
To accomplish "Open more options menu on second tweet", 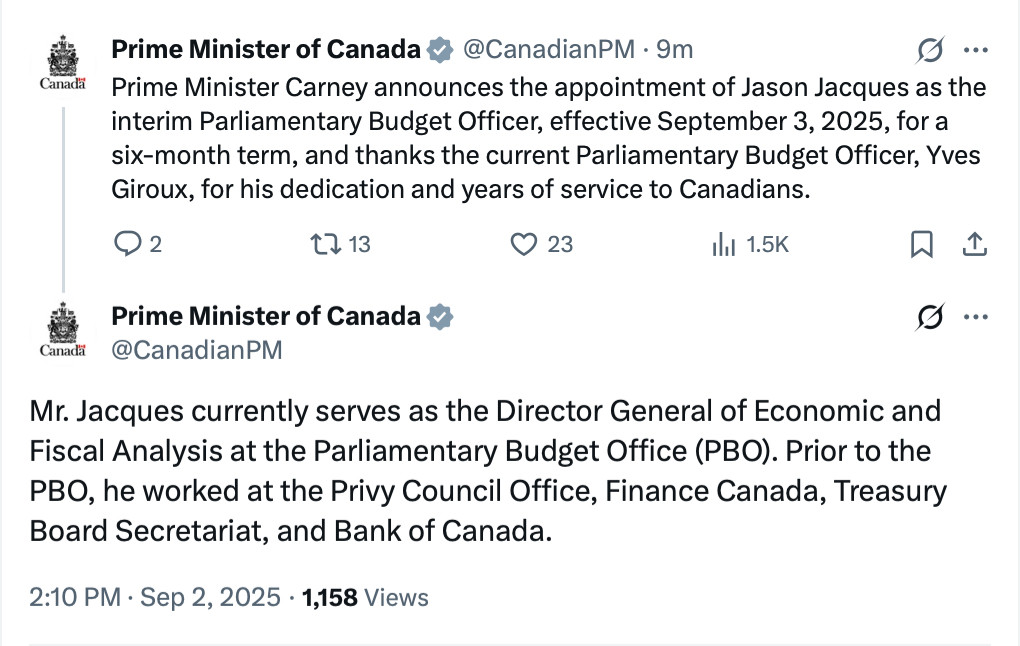I will 976,317.
